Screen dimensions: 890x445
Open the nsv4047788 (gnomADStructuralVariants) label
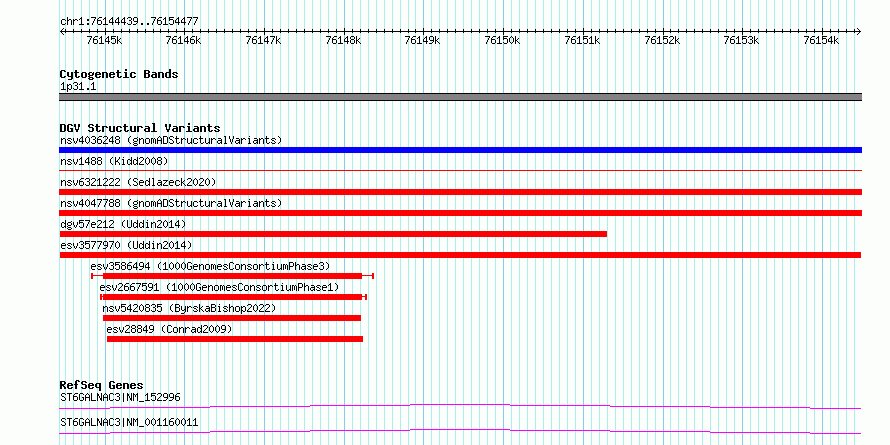coord(171,203)
